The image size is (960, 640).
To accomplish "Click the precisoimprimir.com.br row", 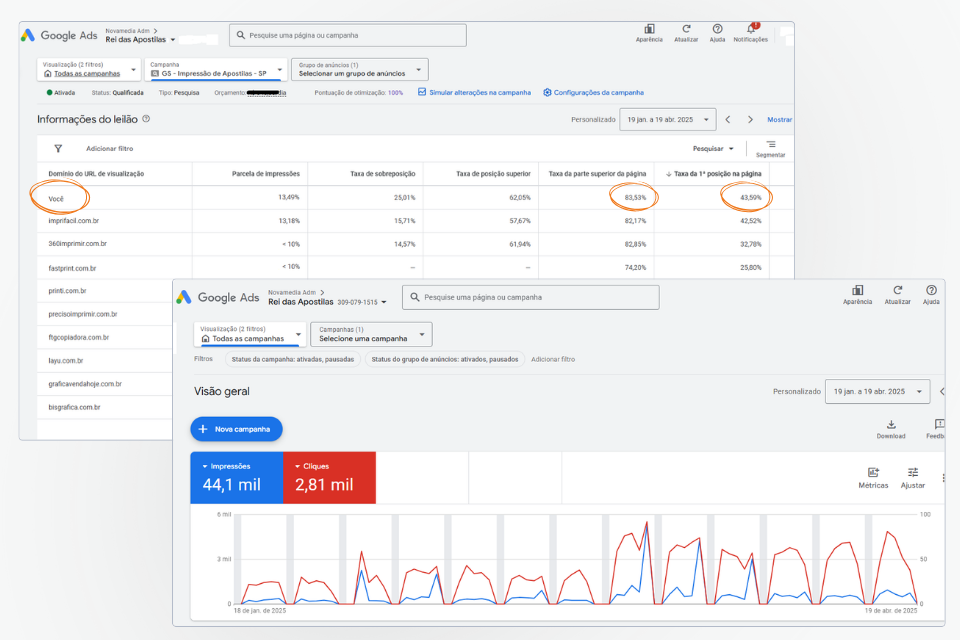I will 105,314.
